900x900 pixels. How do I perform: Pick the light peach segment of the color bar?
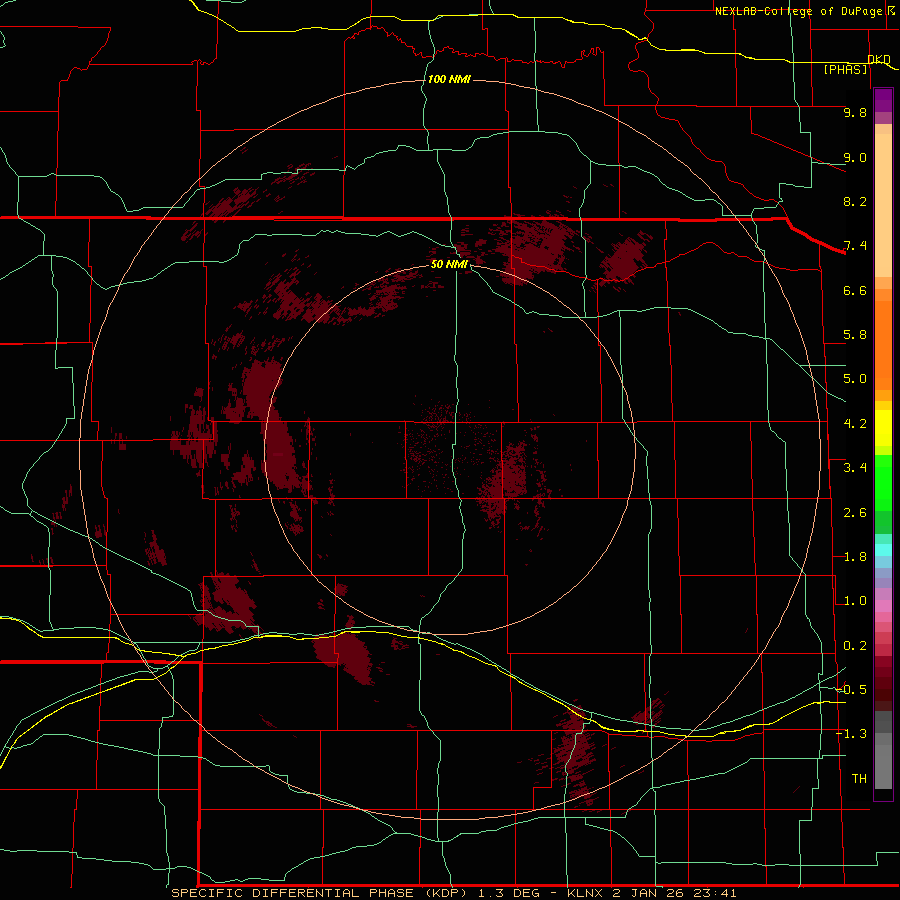[x=883, y=205]
